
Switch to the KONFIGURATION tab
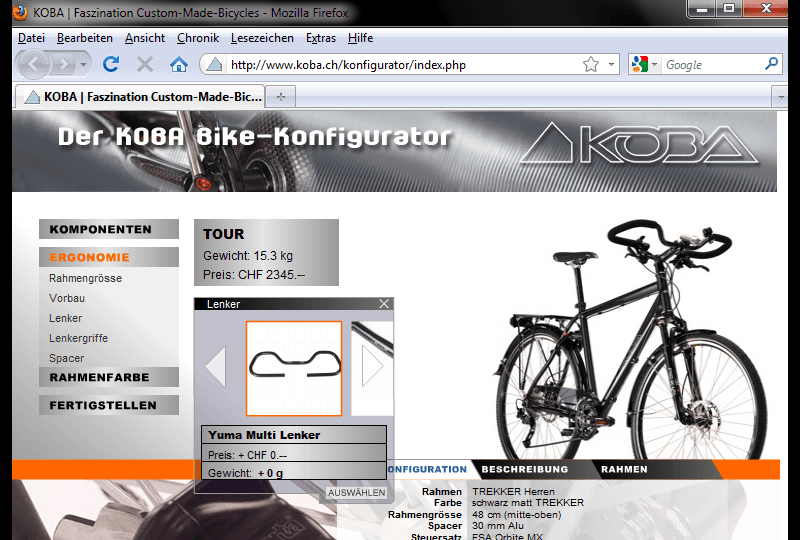(428, 469)
